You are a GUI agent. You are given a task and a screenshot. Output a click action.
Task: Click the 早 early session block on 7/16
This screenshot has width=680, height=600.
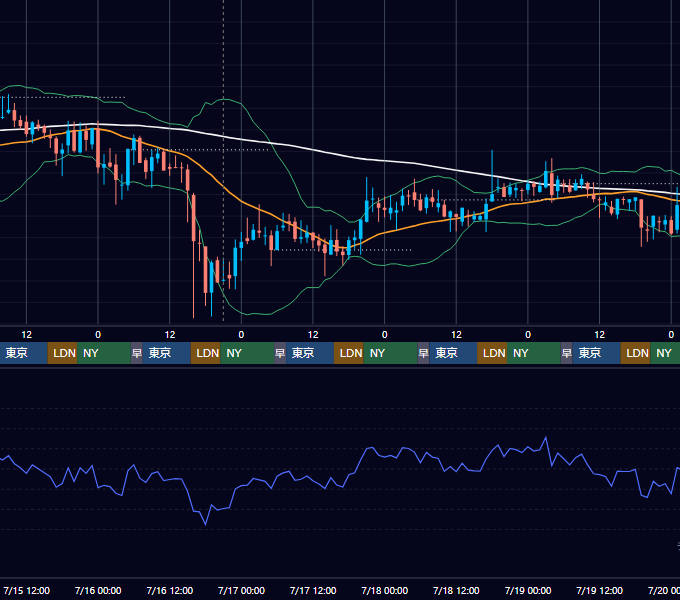point(137,353)
